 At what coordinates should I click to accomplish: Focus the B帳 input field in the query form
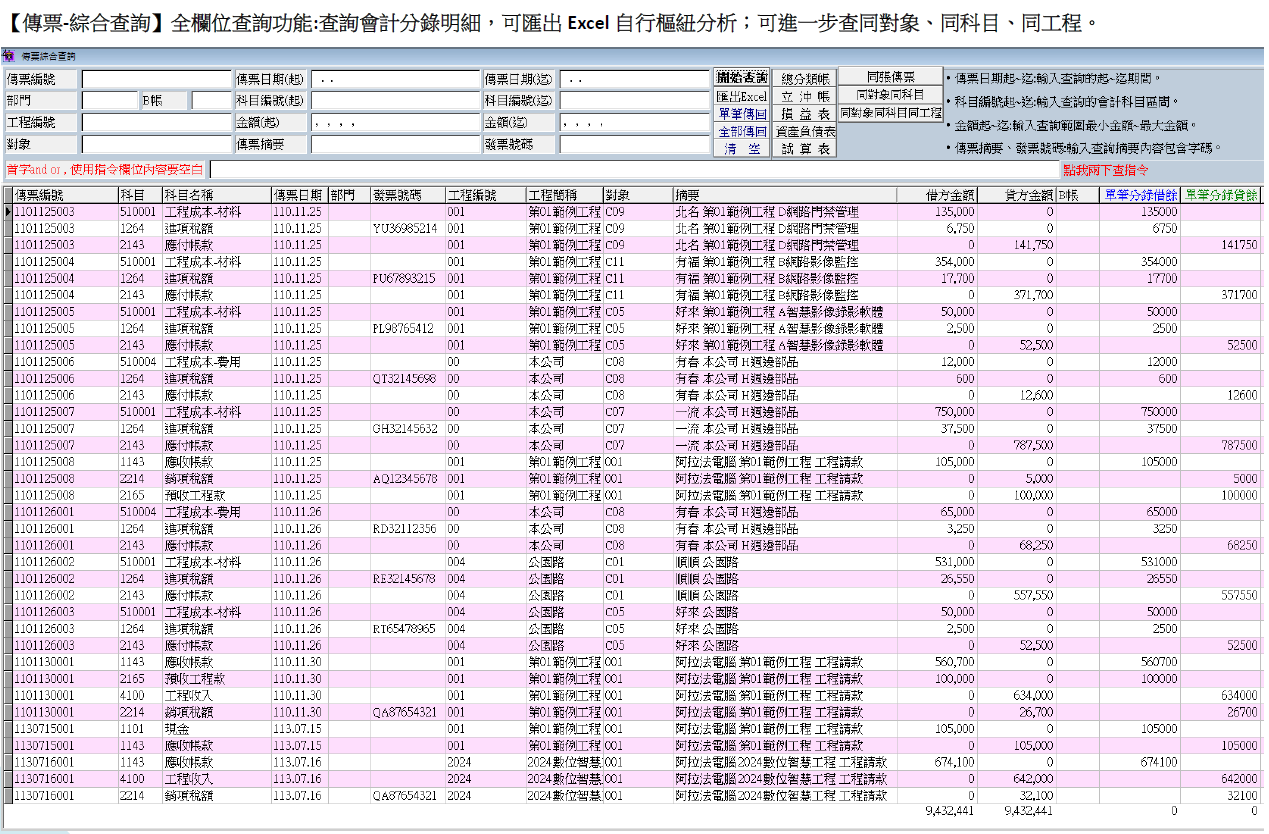point(212,100)
